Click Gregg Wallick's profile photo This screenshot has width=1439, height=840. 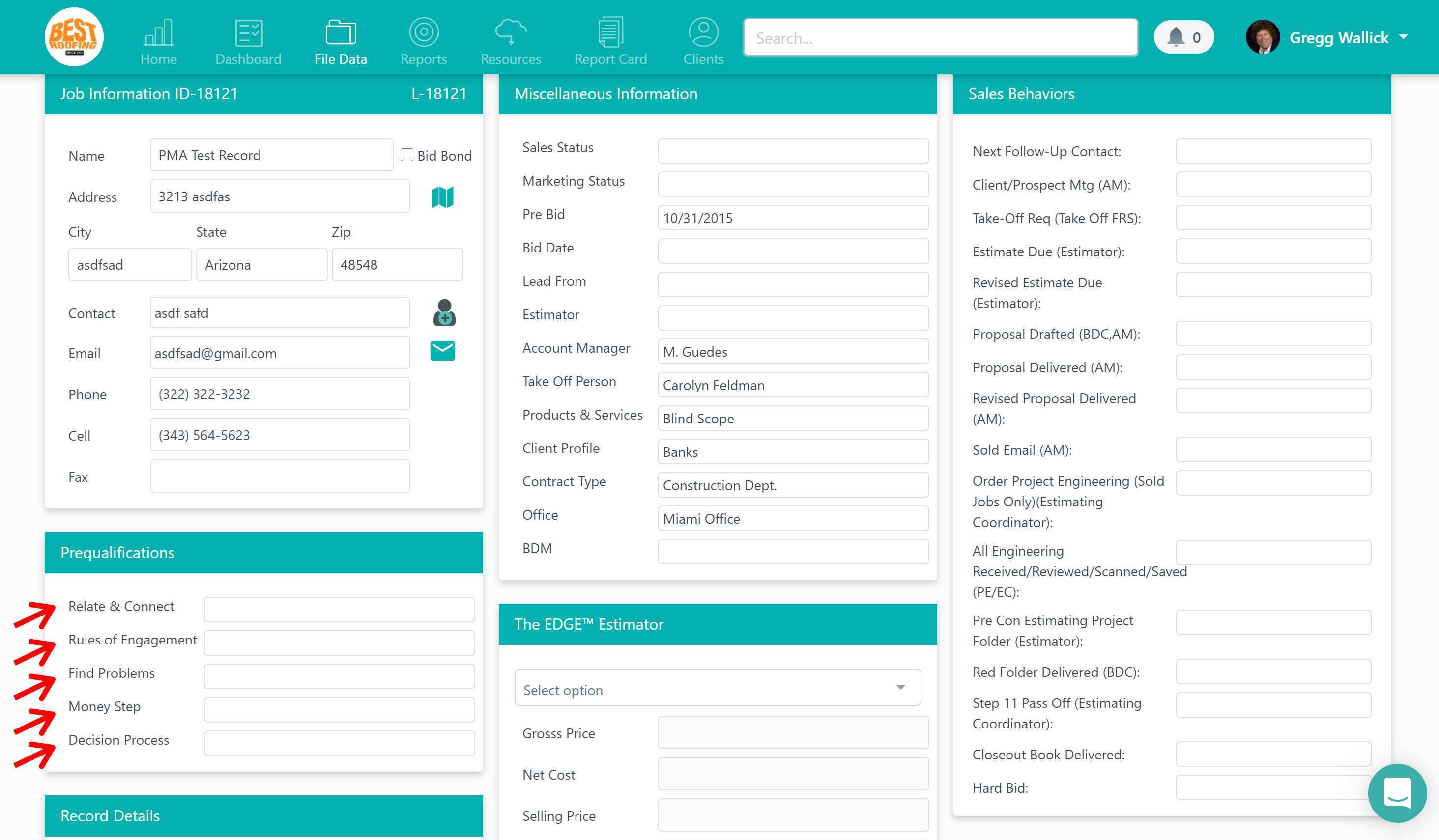click(1263, 37)
